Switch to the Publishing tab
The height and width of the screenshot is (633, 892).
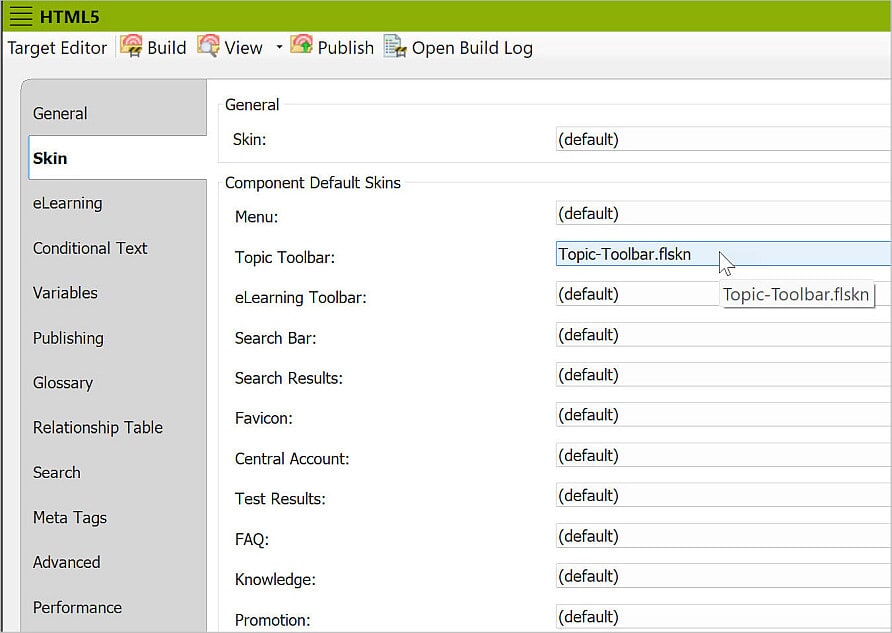(x=68, y=338)
